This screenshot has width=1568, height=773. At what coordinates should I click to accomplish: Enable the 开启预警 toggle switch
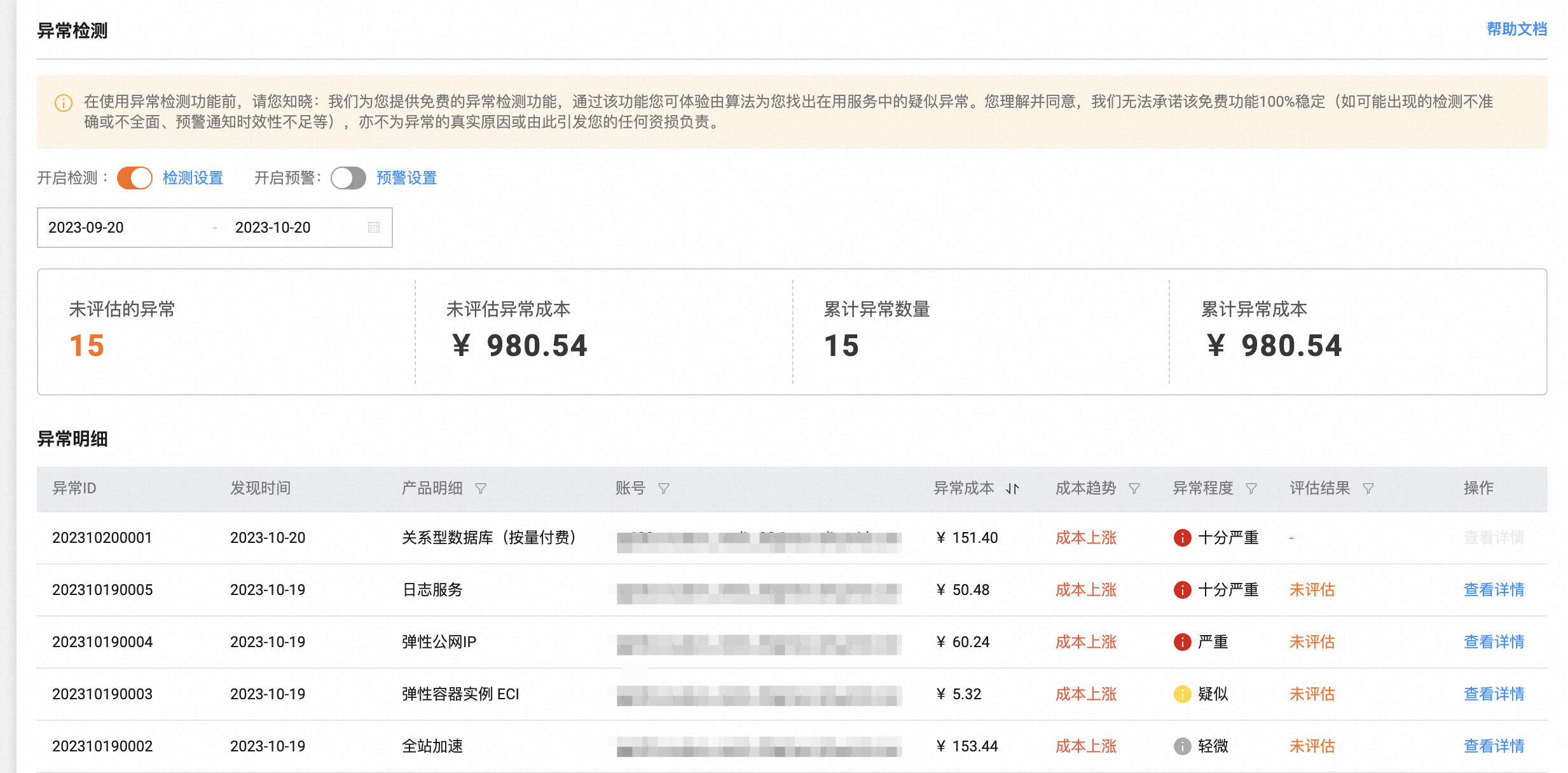coord(348,178)
